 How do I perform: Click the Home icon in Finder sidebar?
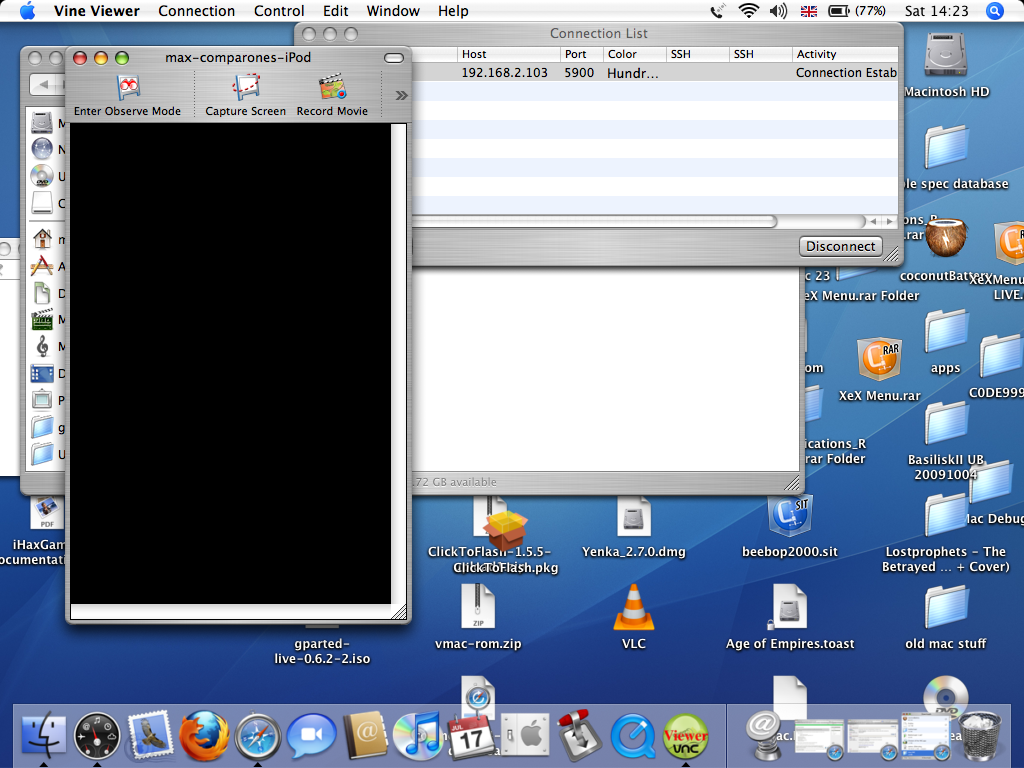[42, 238]
